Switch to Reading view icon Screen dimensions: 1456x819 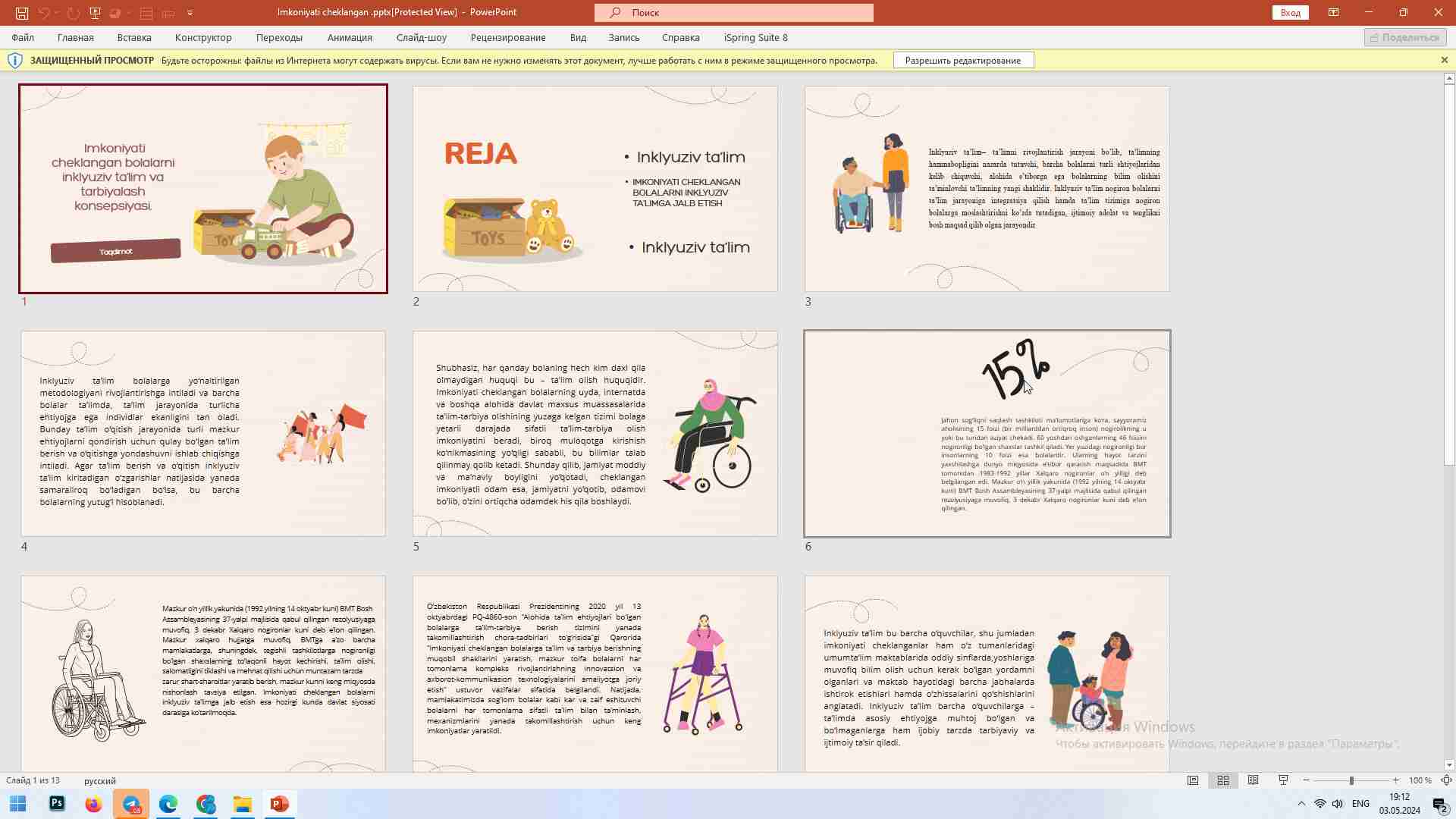(1254, 780)
